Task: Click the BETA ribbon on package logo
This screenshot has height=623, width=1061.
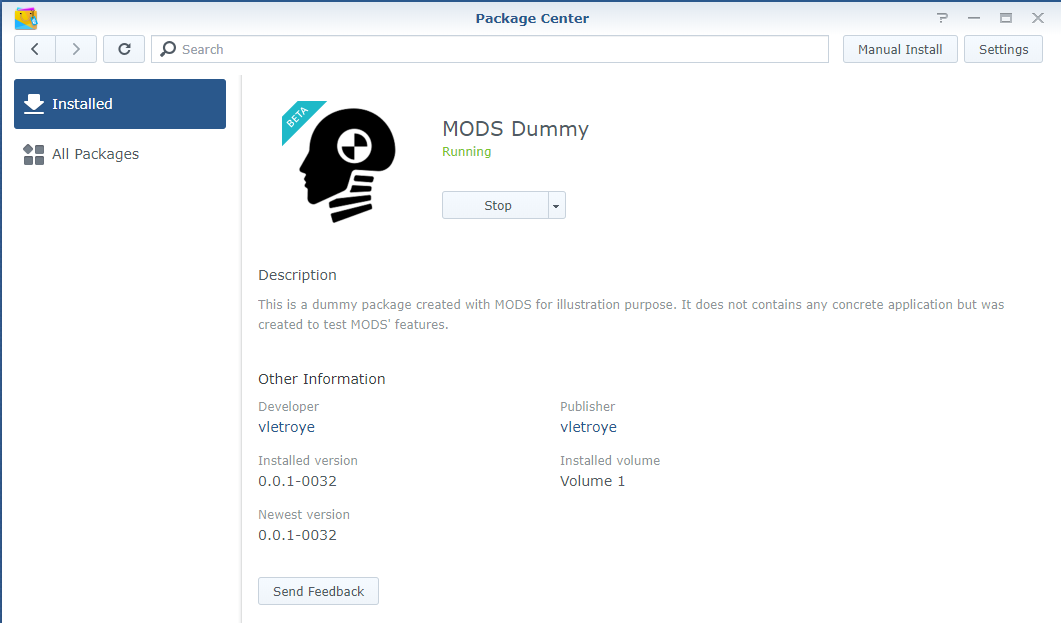Action: (x=299, y=117)
